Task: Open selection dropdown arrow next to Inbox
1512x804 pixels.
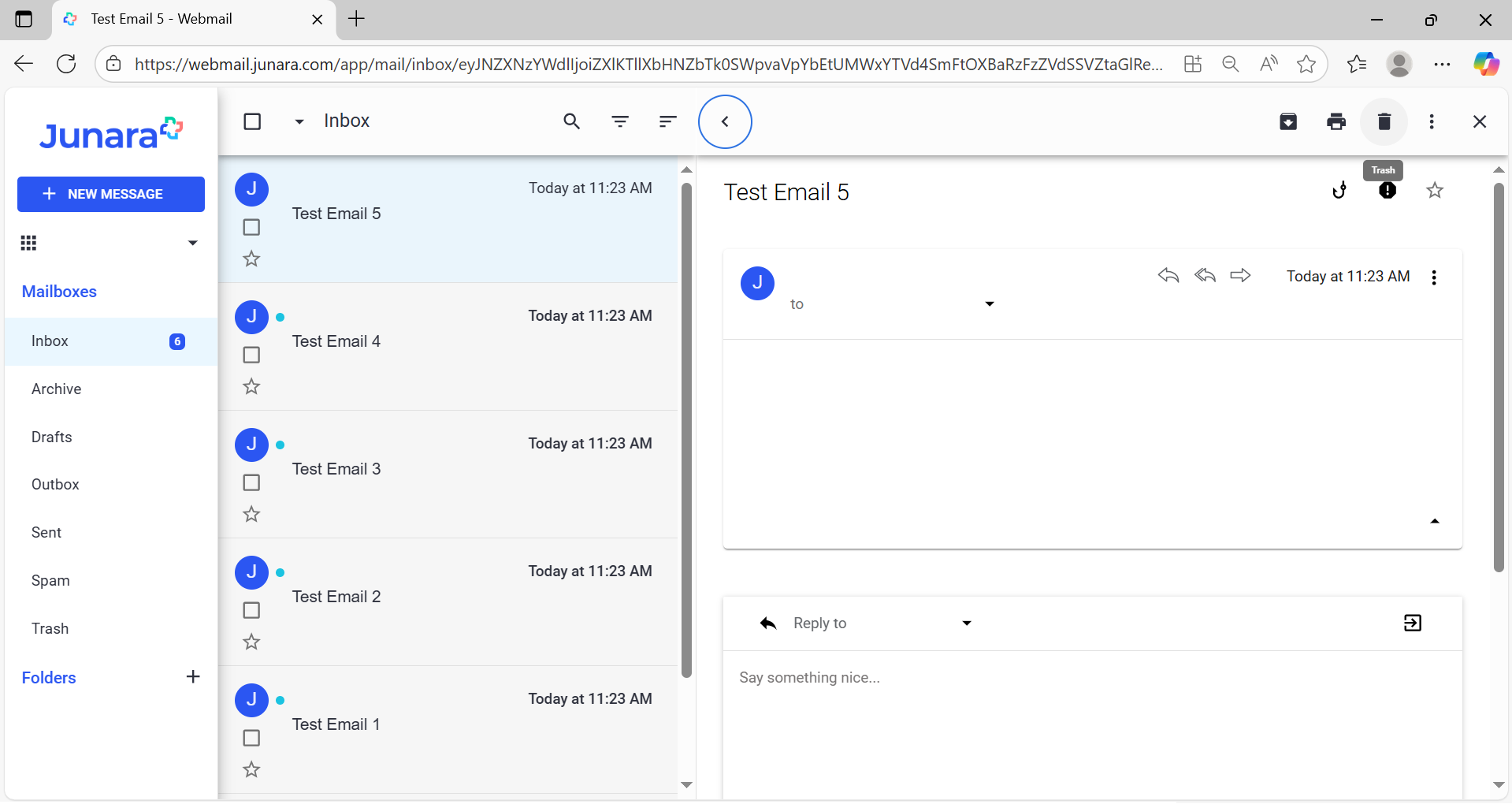Action: pos(299,122)
